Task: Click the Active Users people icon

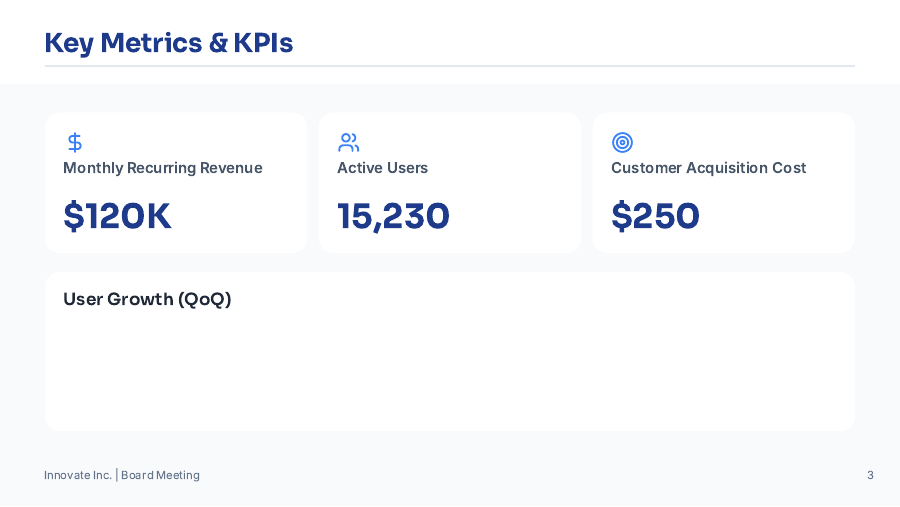Action: (x=348, y=143)
